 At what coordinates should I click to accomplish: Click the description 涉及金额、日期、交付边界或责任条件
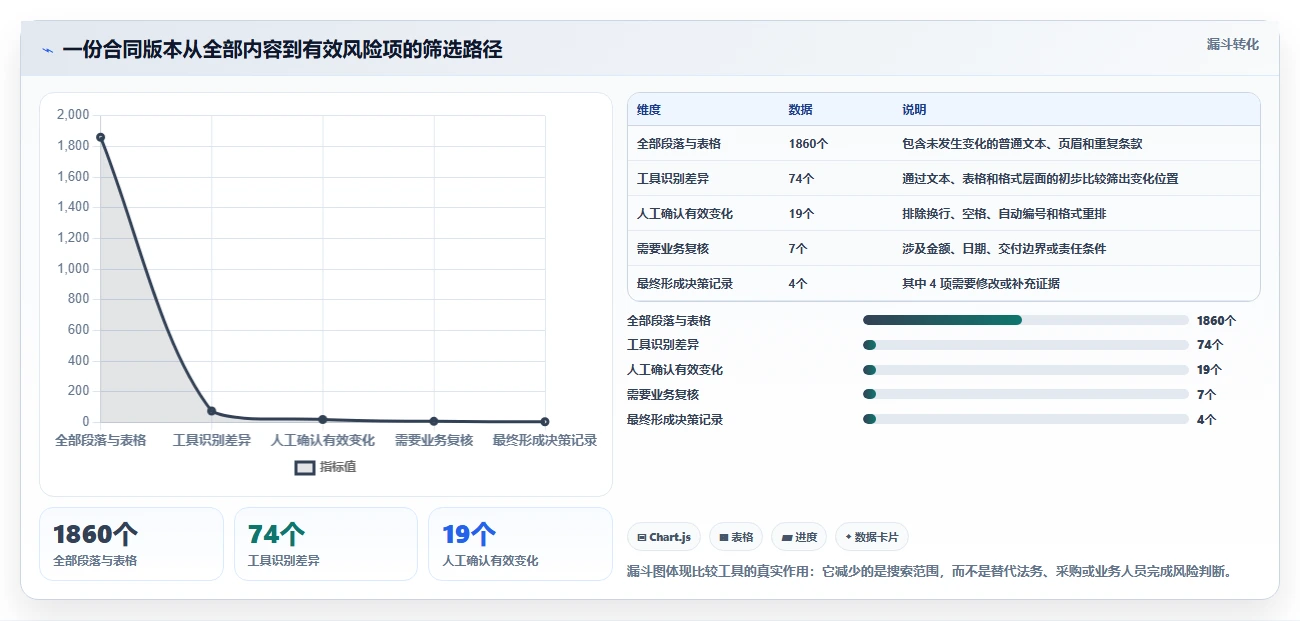coord(1004,249)
